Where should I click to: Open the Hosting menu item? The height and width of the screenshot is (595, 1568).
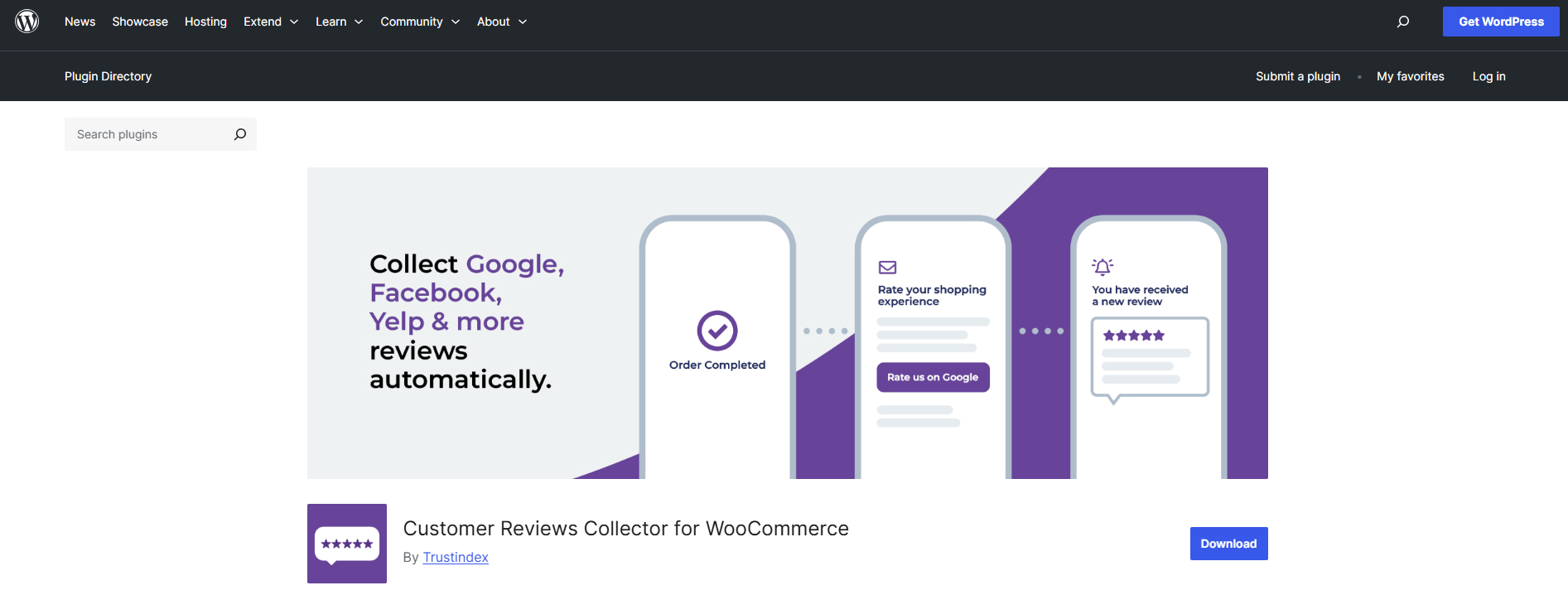tap(205, 22)
